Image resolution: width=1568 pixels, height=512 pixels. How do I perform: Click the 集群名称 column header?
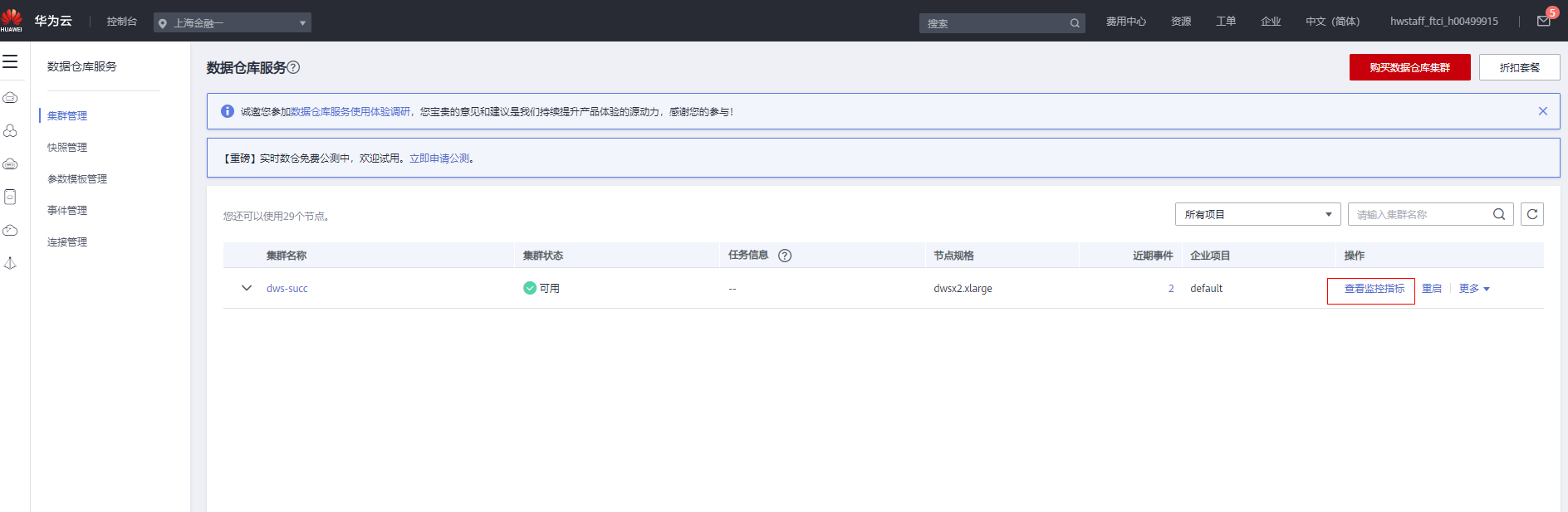pyautogui.click(x=287, y=256)
